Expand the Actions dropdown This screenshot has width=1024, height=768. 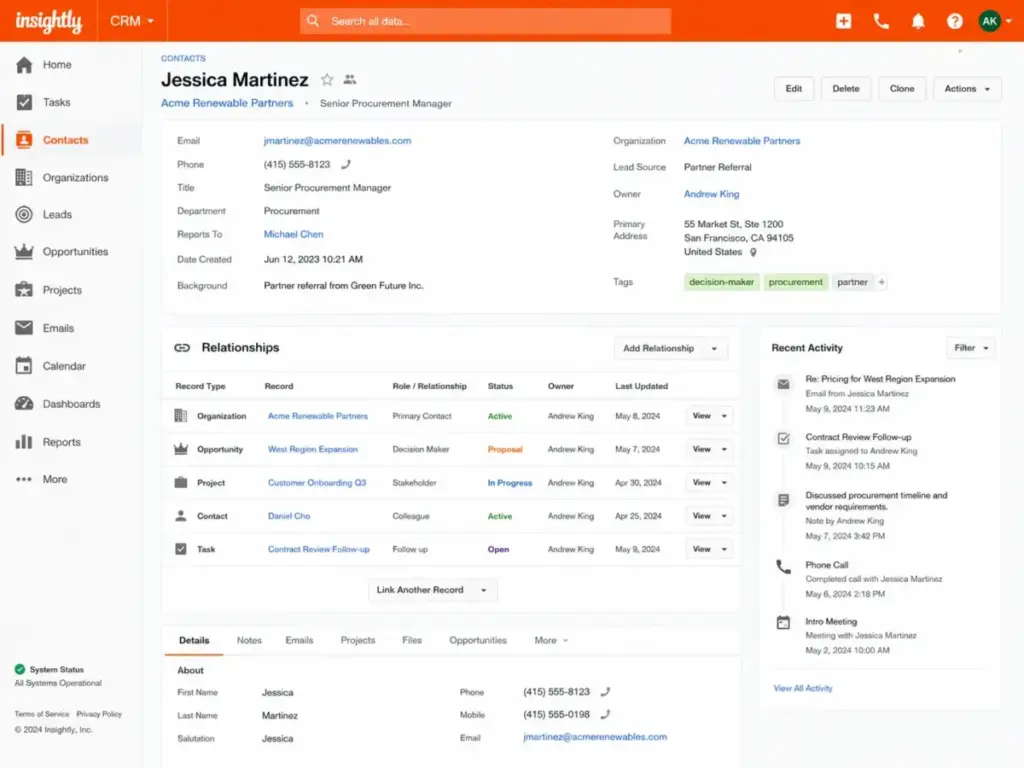[967, 89]
